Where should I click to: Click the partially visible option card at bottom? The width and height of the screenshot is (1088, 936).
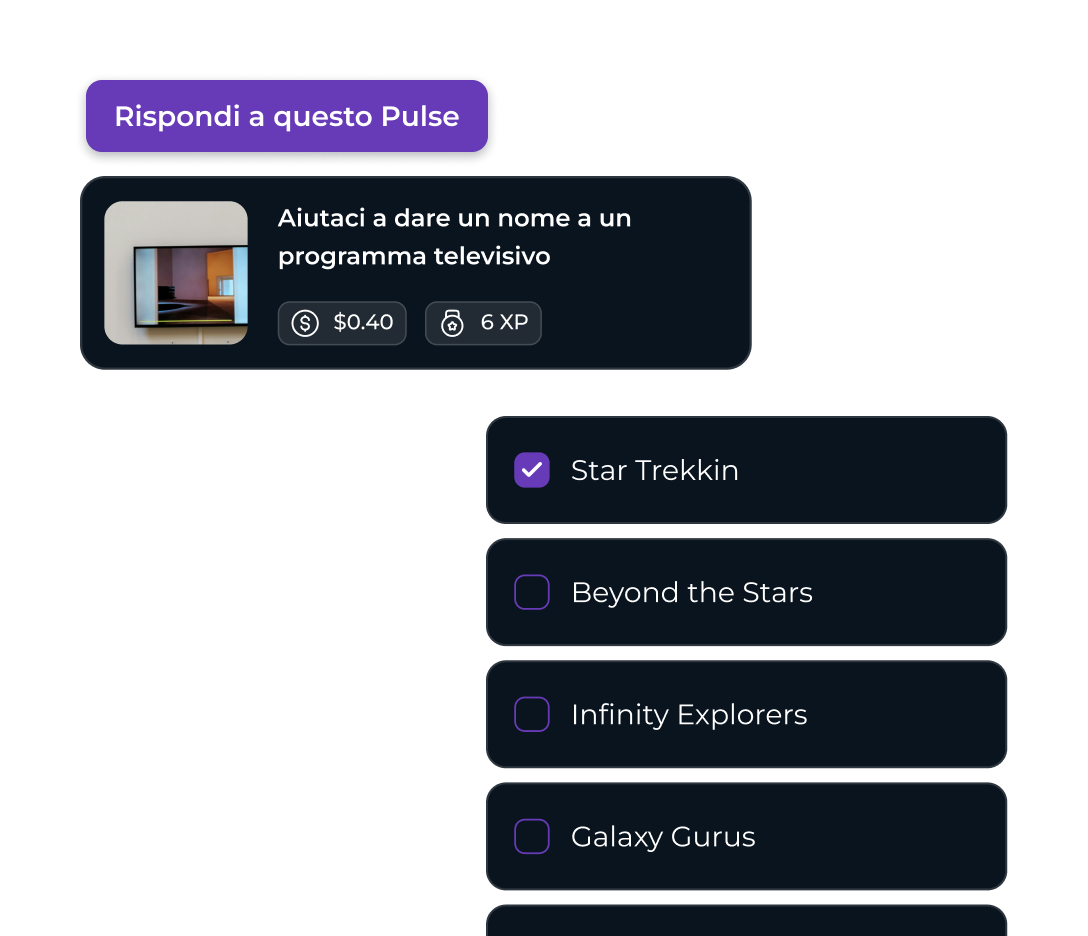[747, 921]
